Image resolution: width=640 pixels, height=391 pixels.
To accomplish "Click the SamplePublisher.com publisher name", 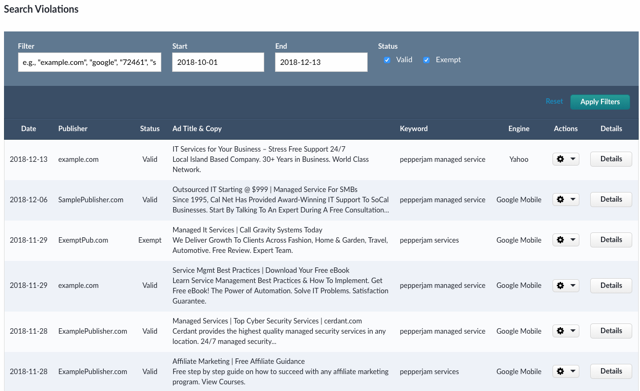I will (x=91, y=200).
